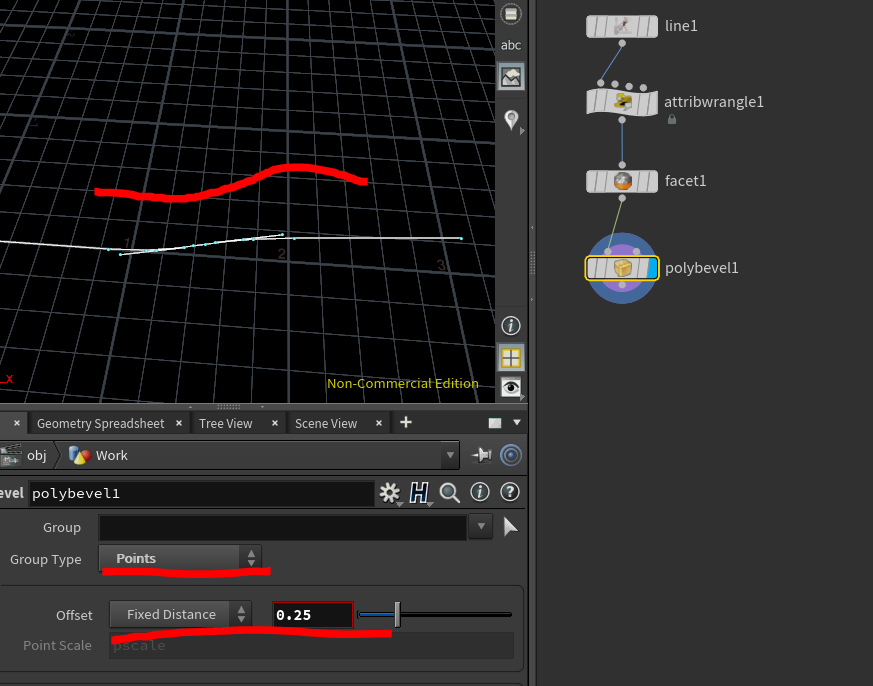The height and width of the screenshot is (686, 873).
Task: Click the polybevel1 node label
Action: click(x=702, y=268)
